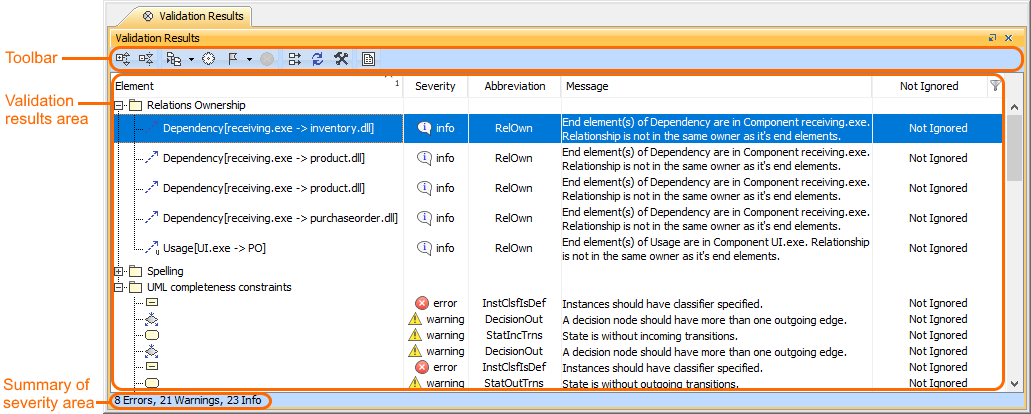Viewport: 1031px width, 414px height.
Task: Sort by the Severity column header
Action: pos(435,86)
